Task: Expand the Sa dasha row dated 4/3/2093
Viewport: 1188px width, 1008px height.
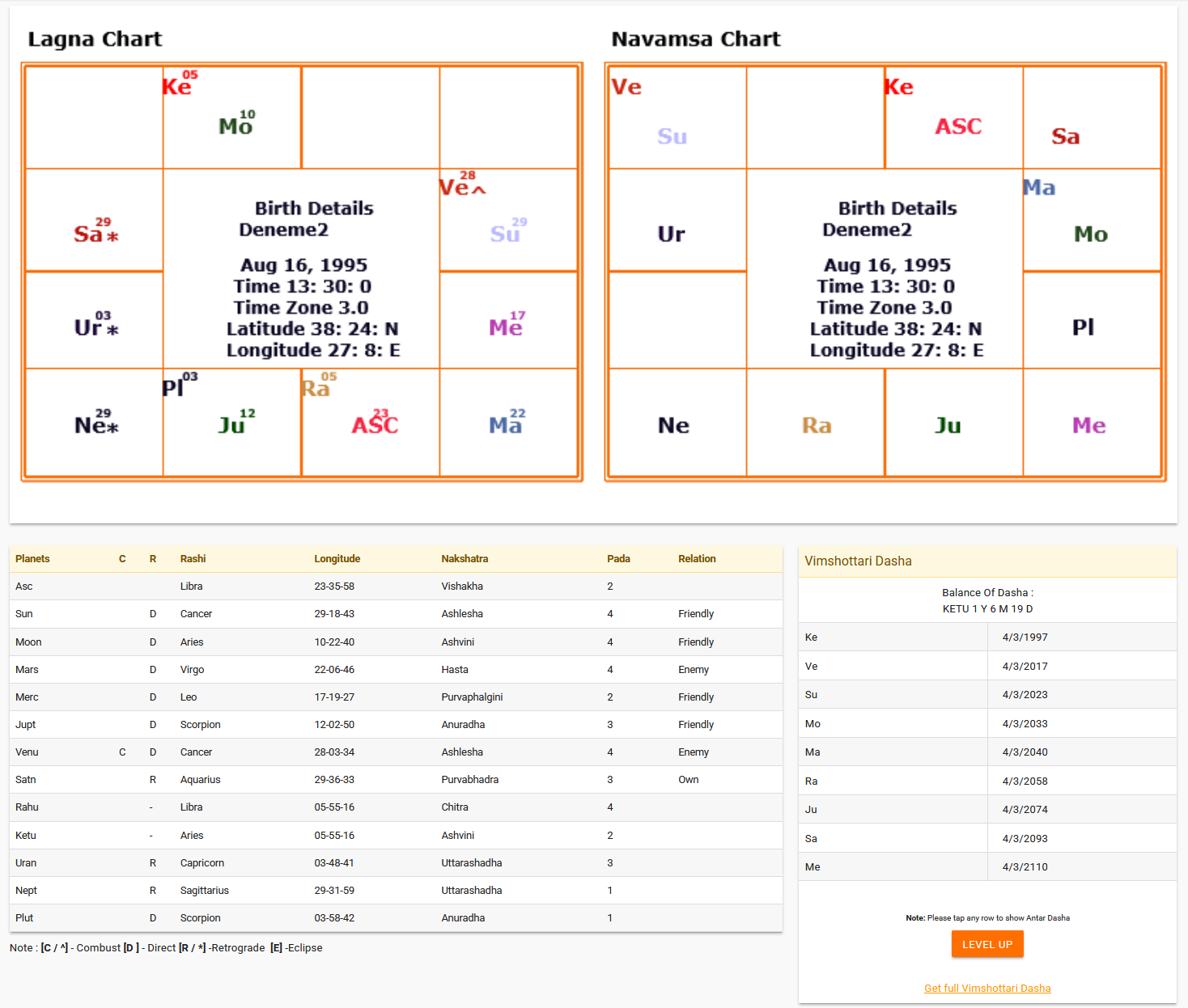Action: coord(987,839)
